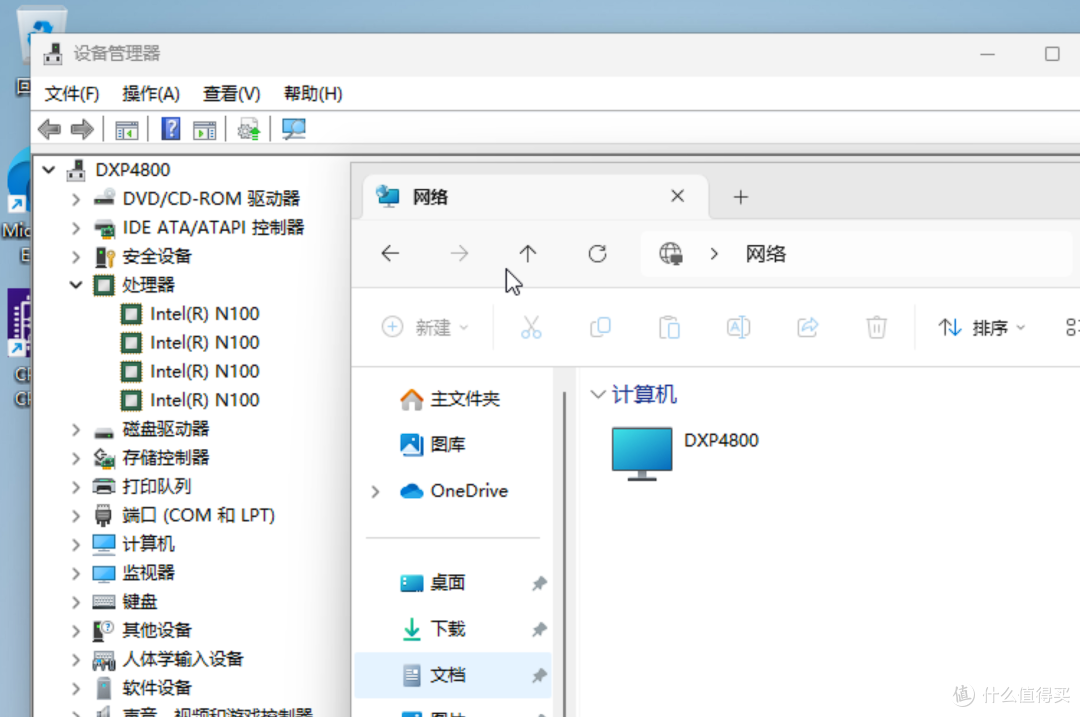Open the 帮助(H) menu

pos(313,93)
